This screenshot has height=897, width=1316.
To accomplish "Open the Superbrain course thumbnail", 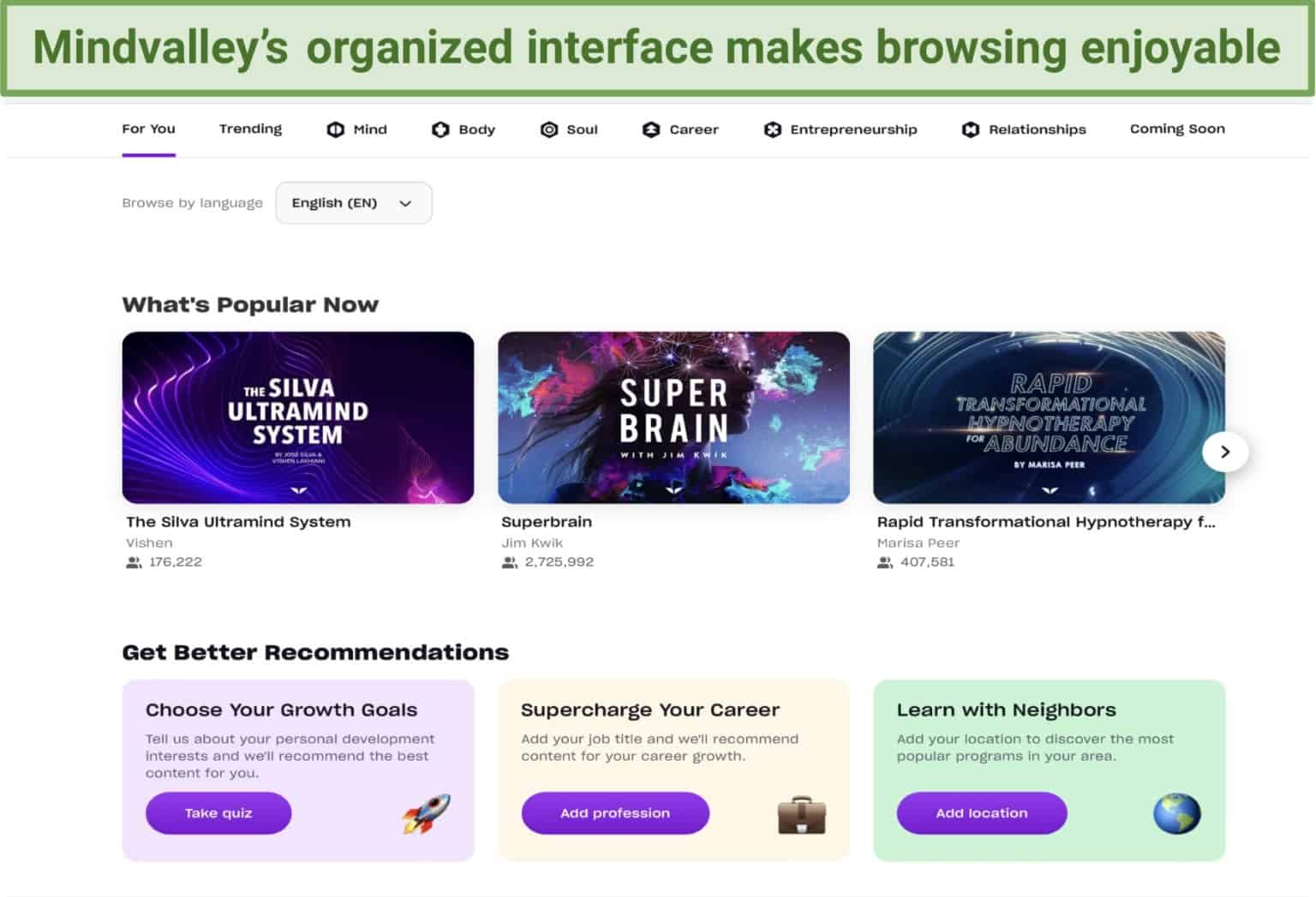I will click(x=673, y=417).
